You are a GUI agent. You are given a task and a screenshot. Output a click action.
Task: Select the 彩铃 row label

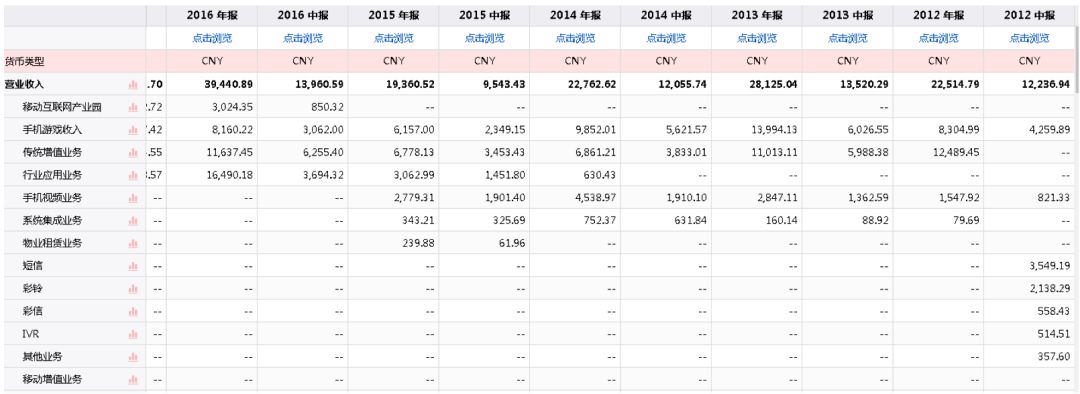point(32,289)
